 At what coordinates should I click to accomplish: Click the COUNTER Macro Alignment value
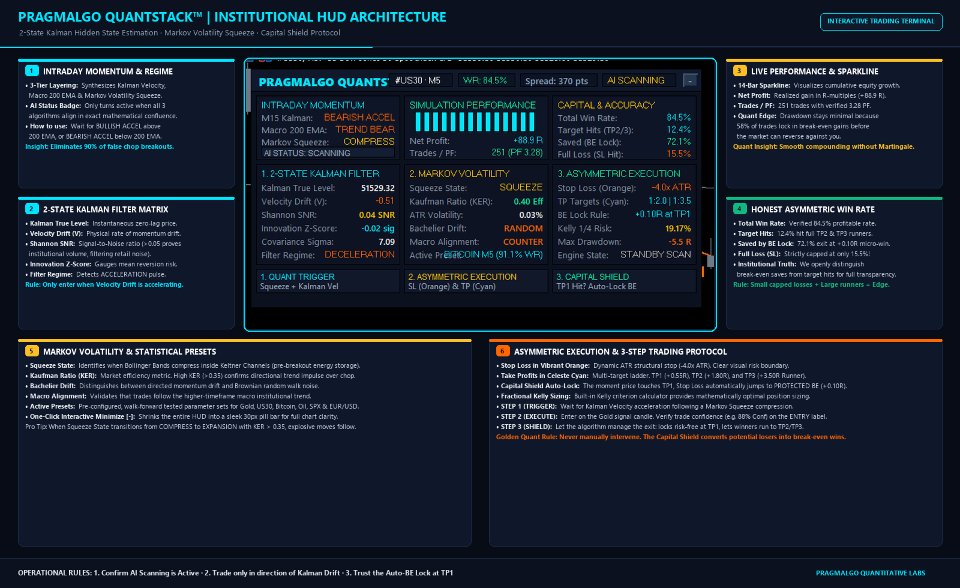pos(523,242)
